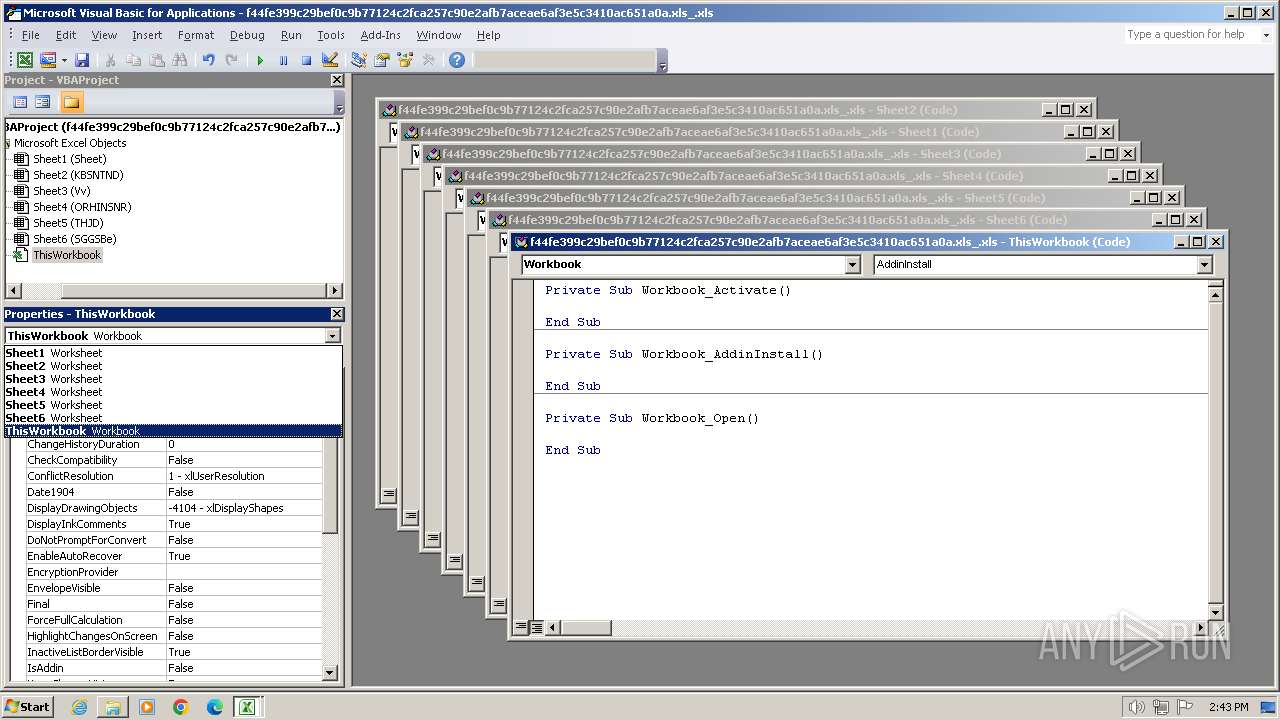Choose ThisWorkbook Workbook in dropdown list
Viewport: 1280px width, 720px height.
(x=173, y=431)
